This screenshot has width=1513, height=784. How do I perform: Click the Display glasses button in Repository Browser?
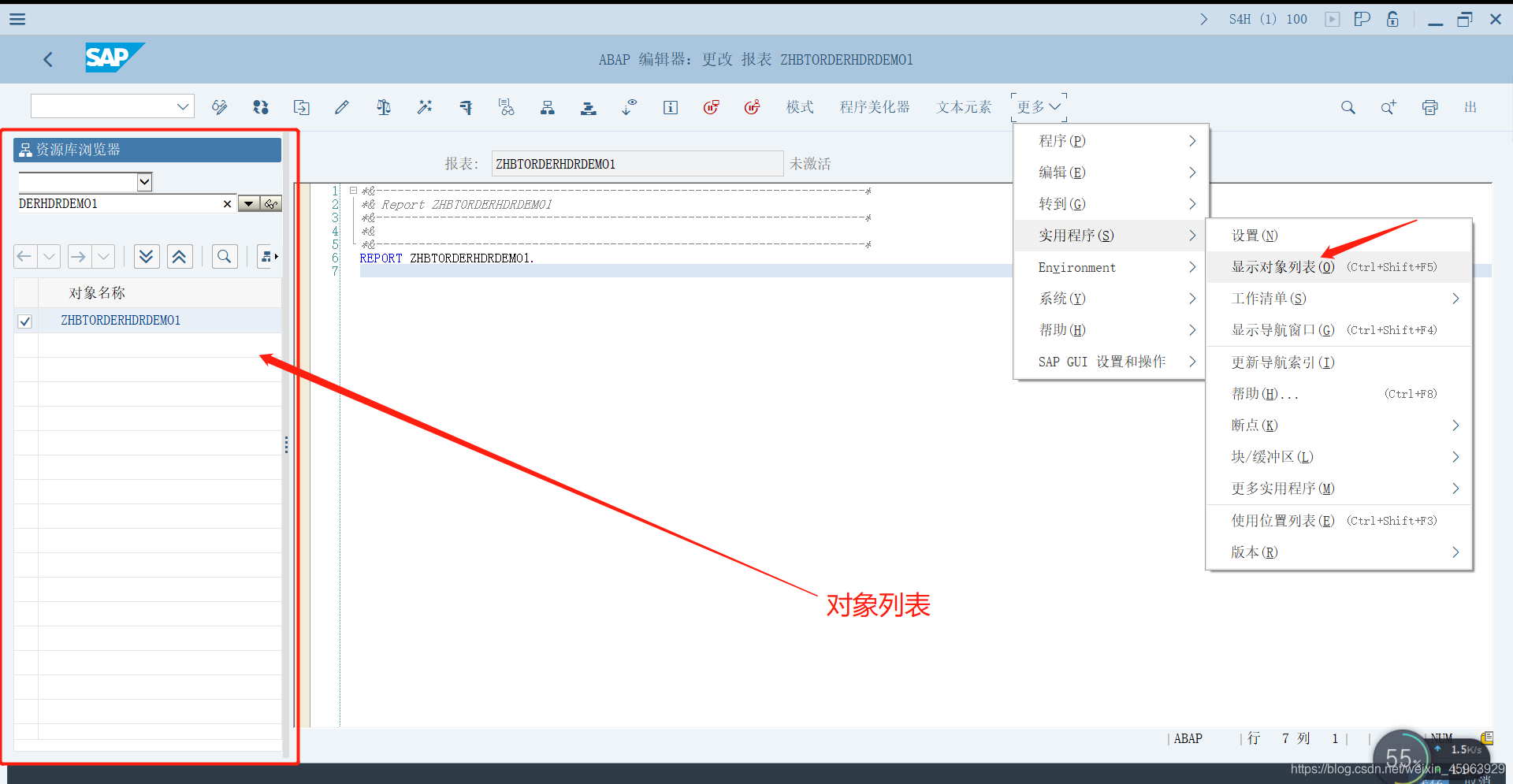pyautogui.click(x=272, y=204)
